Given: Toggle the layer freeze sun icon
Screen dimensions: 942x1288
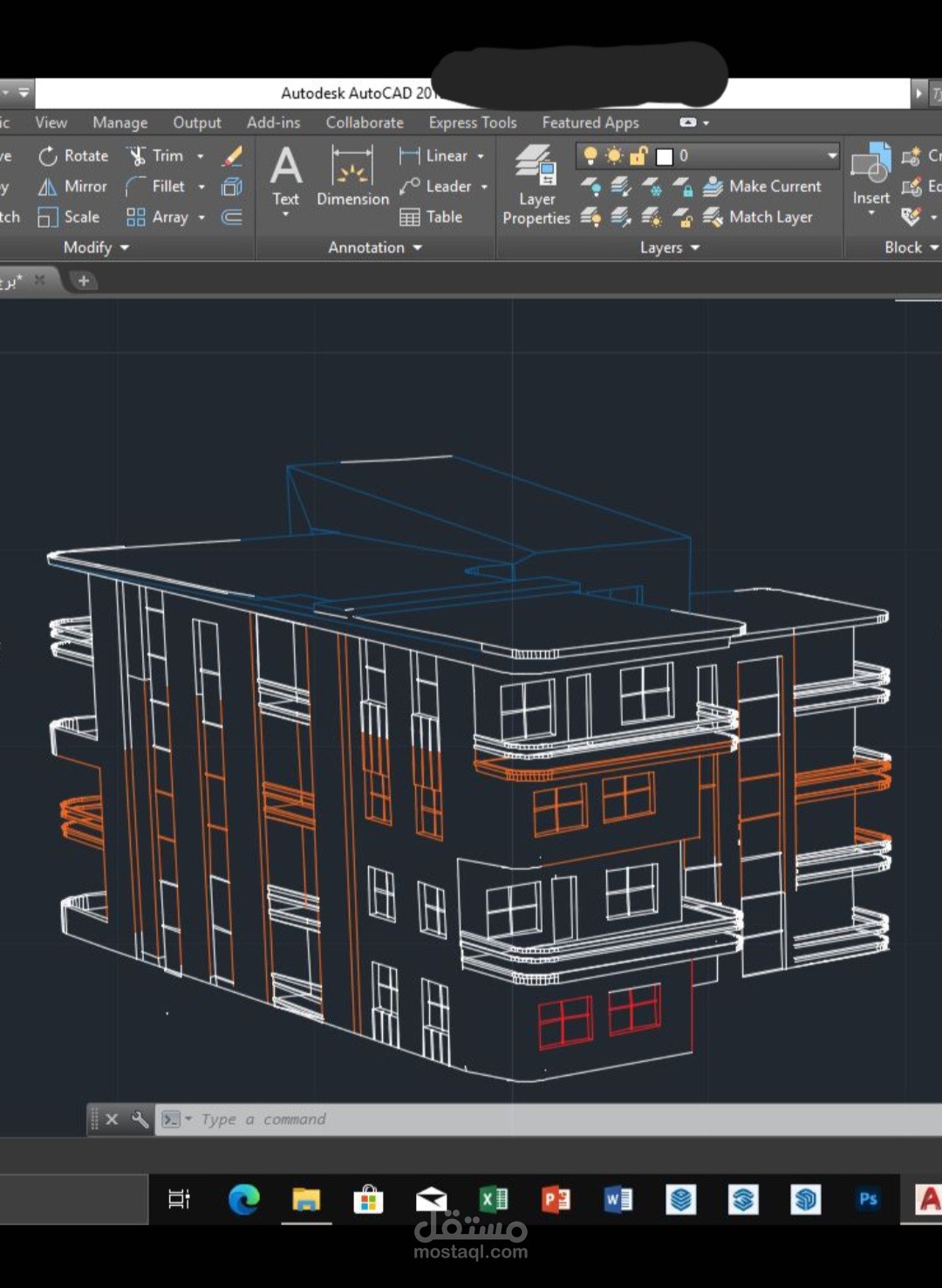Looking at the screenshot, I should tap(614, 156).
